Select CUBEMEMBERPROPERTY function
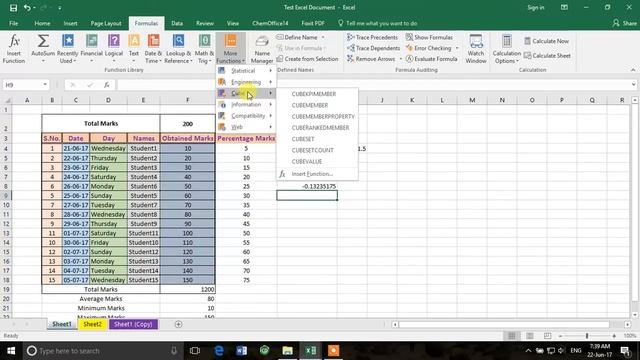 323,116
